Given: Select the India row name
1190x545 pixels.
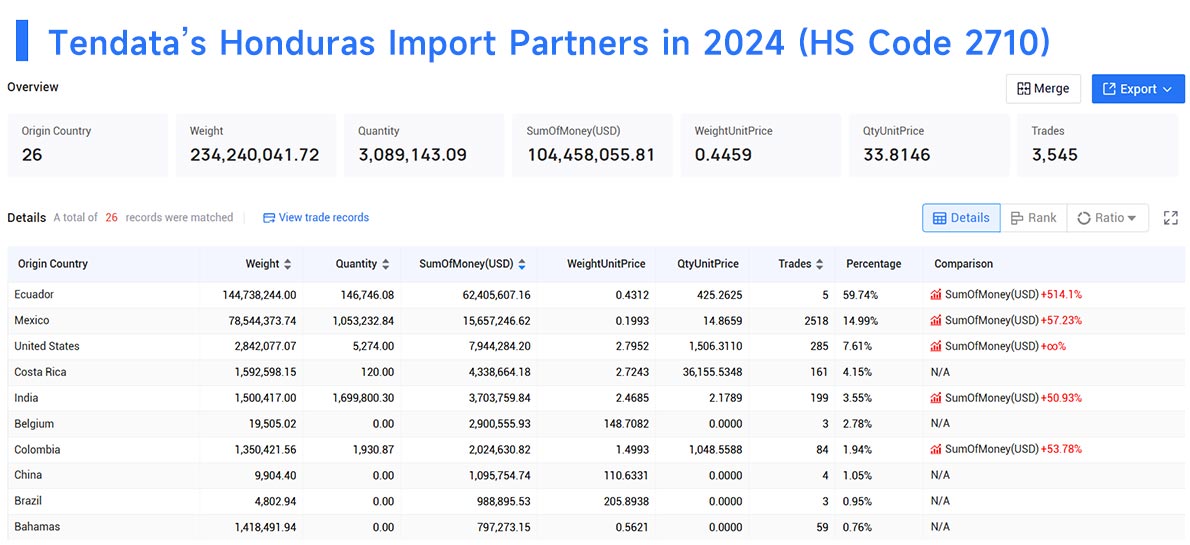Looking at the screenshot, I should (27, 398).
